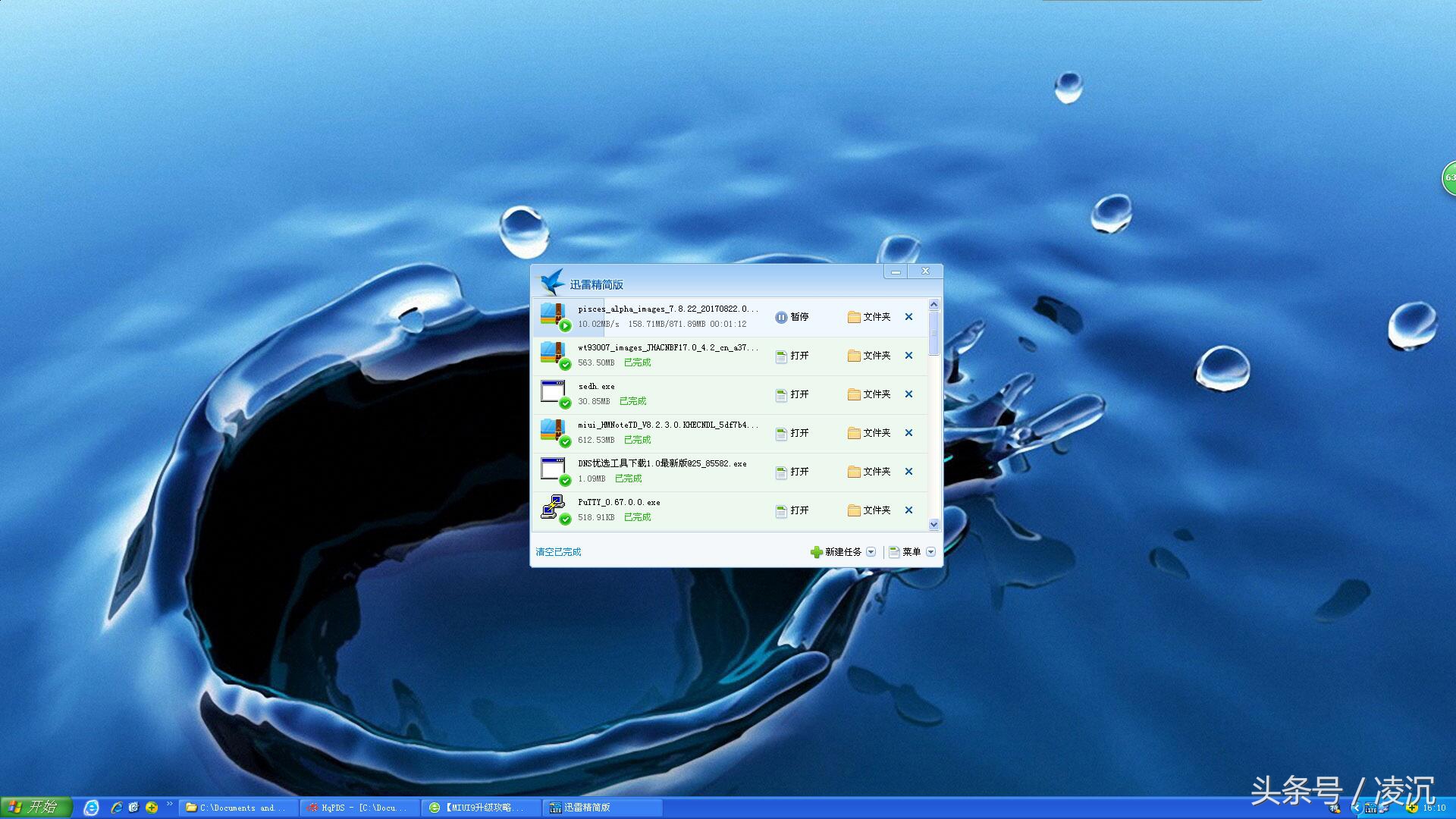This screenshot has width=1456, height=819.
Task: Expand the quick launch overflow chevron
Action: (169, 804)
